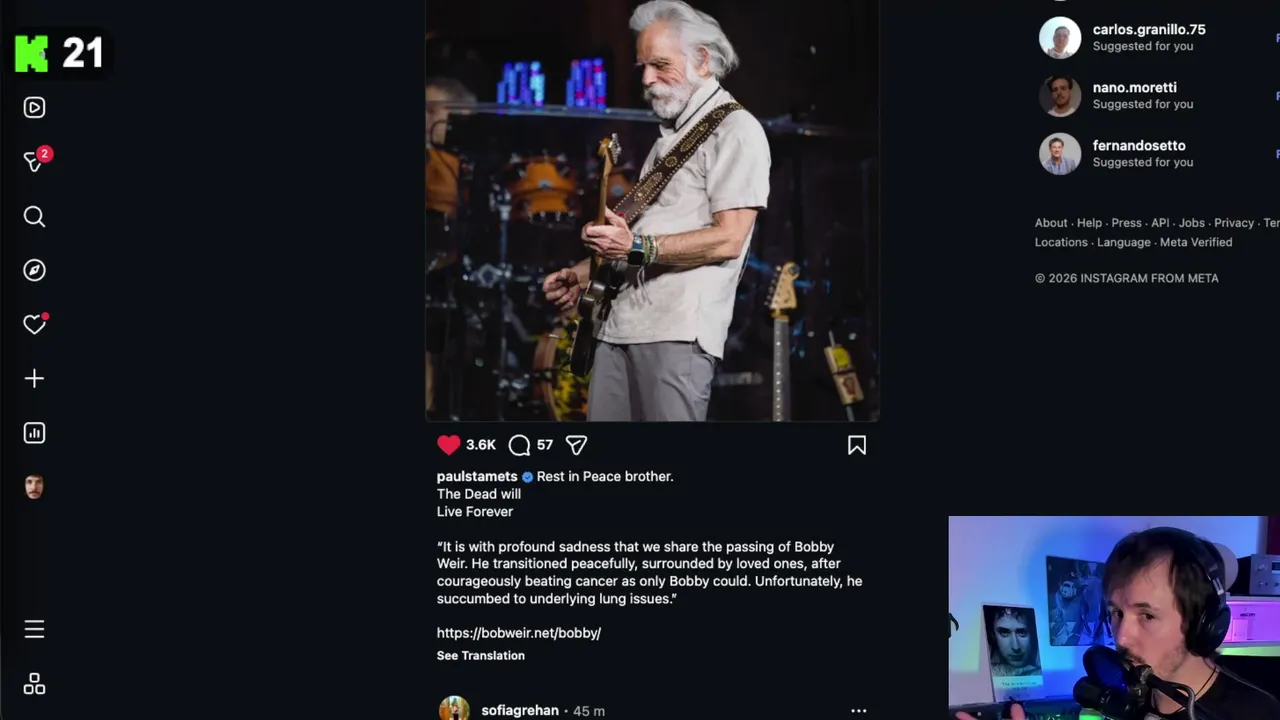1280x720 pixels.
Task: Share the paulstamets post
Action: (576, 445)
